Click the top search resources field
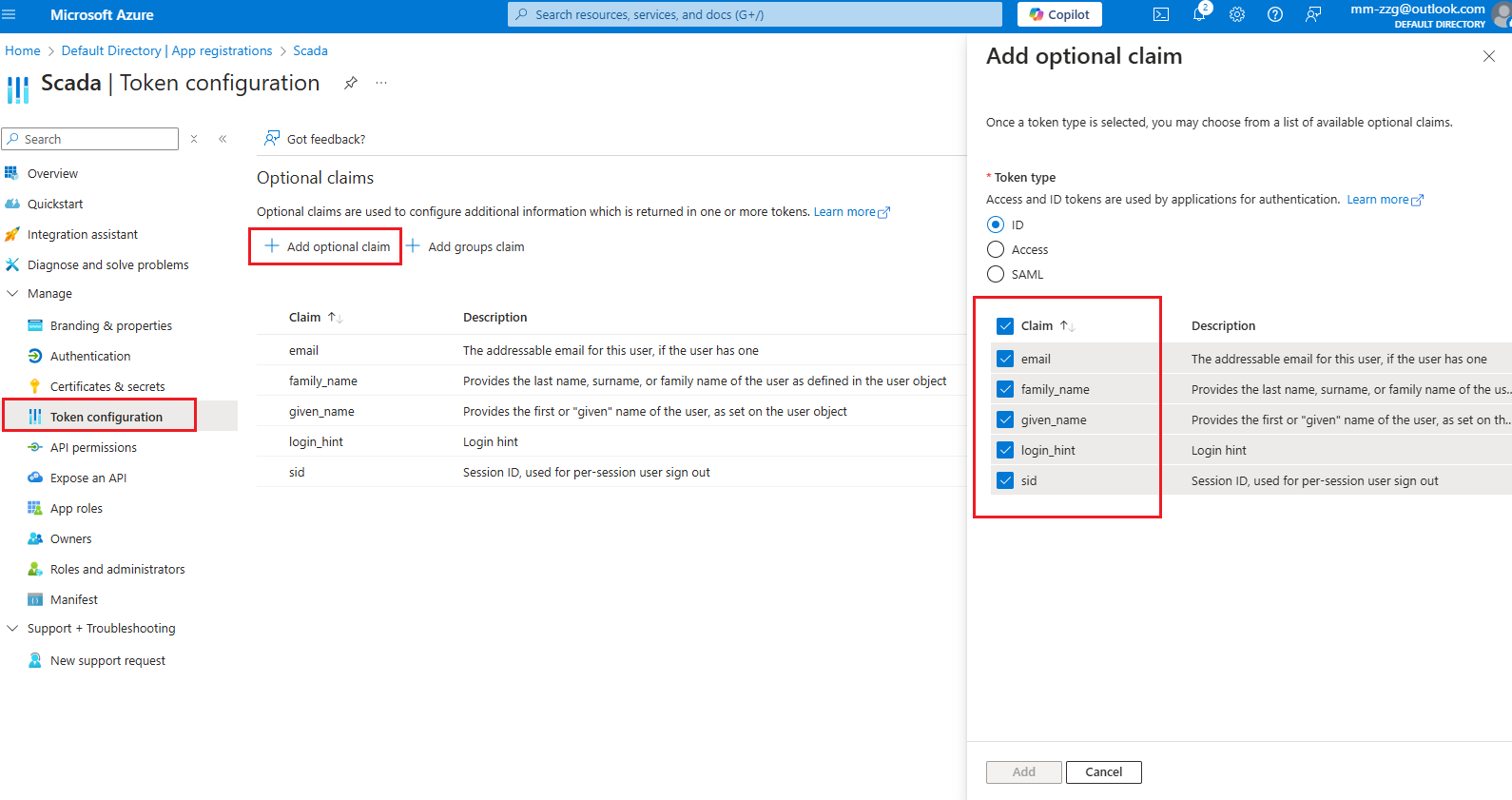The image size is (1512, 800). pos(755,14)
